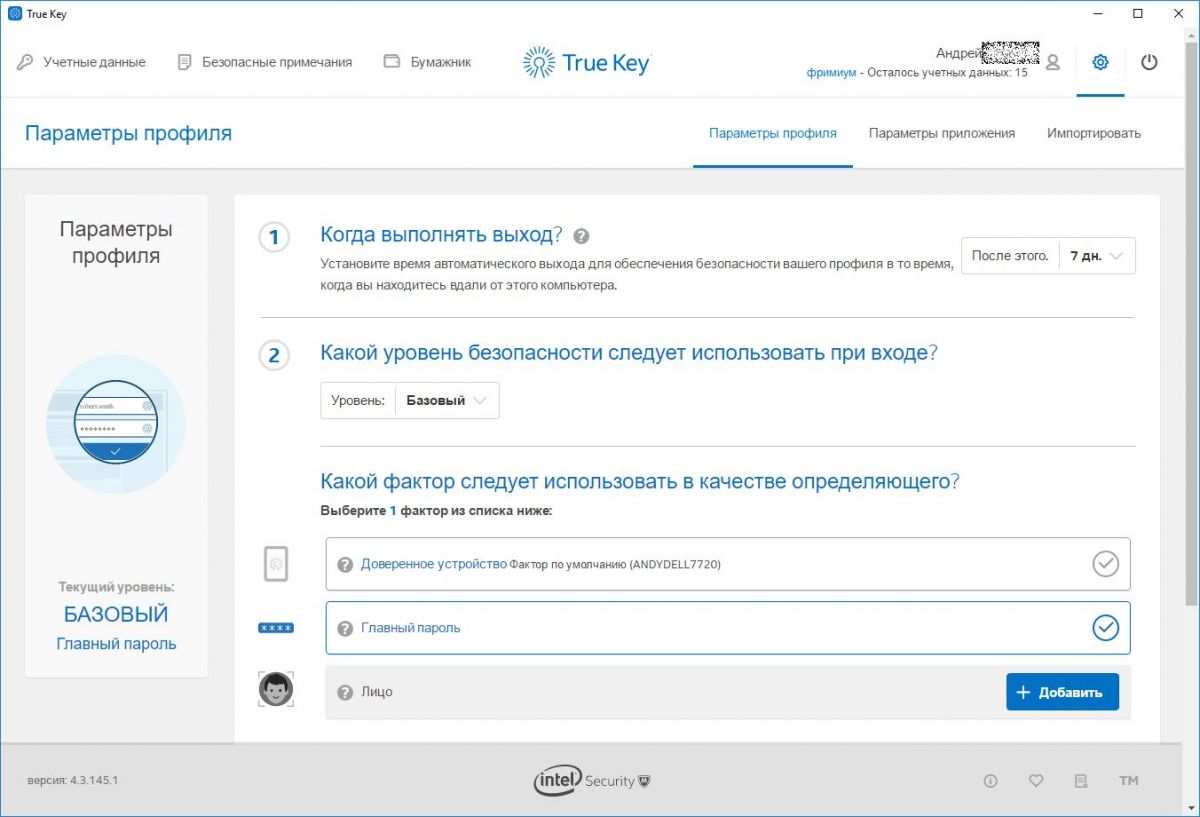Click the help icon next to Главный пароль
Screen dimensions: 1200x817
(345, 628)
